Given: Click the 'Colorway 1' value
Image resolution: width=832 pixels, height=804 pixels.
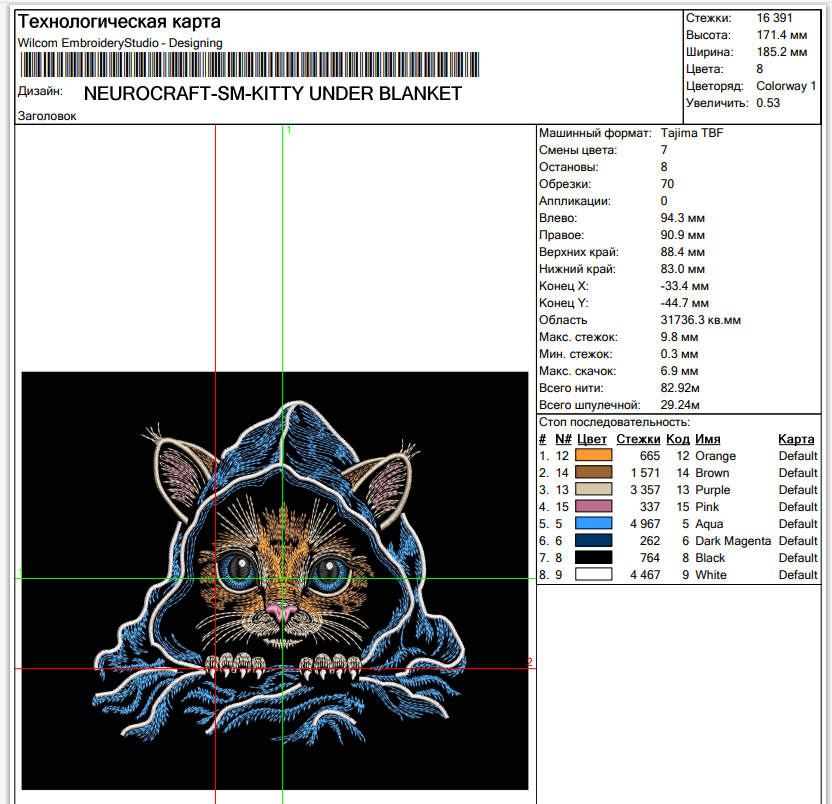Looking at the screenshot, I should (x=786, y=86).
